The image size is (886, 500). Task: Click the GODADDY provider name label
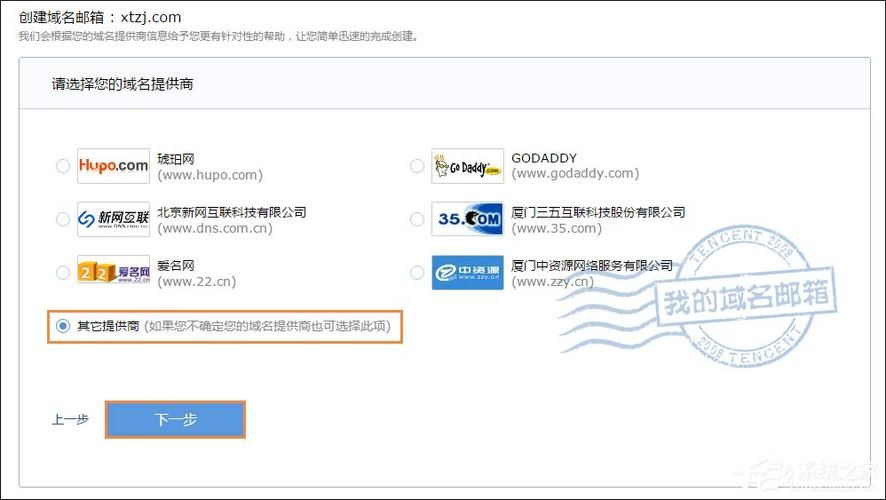[x=544, y=158]
